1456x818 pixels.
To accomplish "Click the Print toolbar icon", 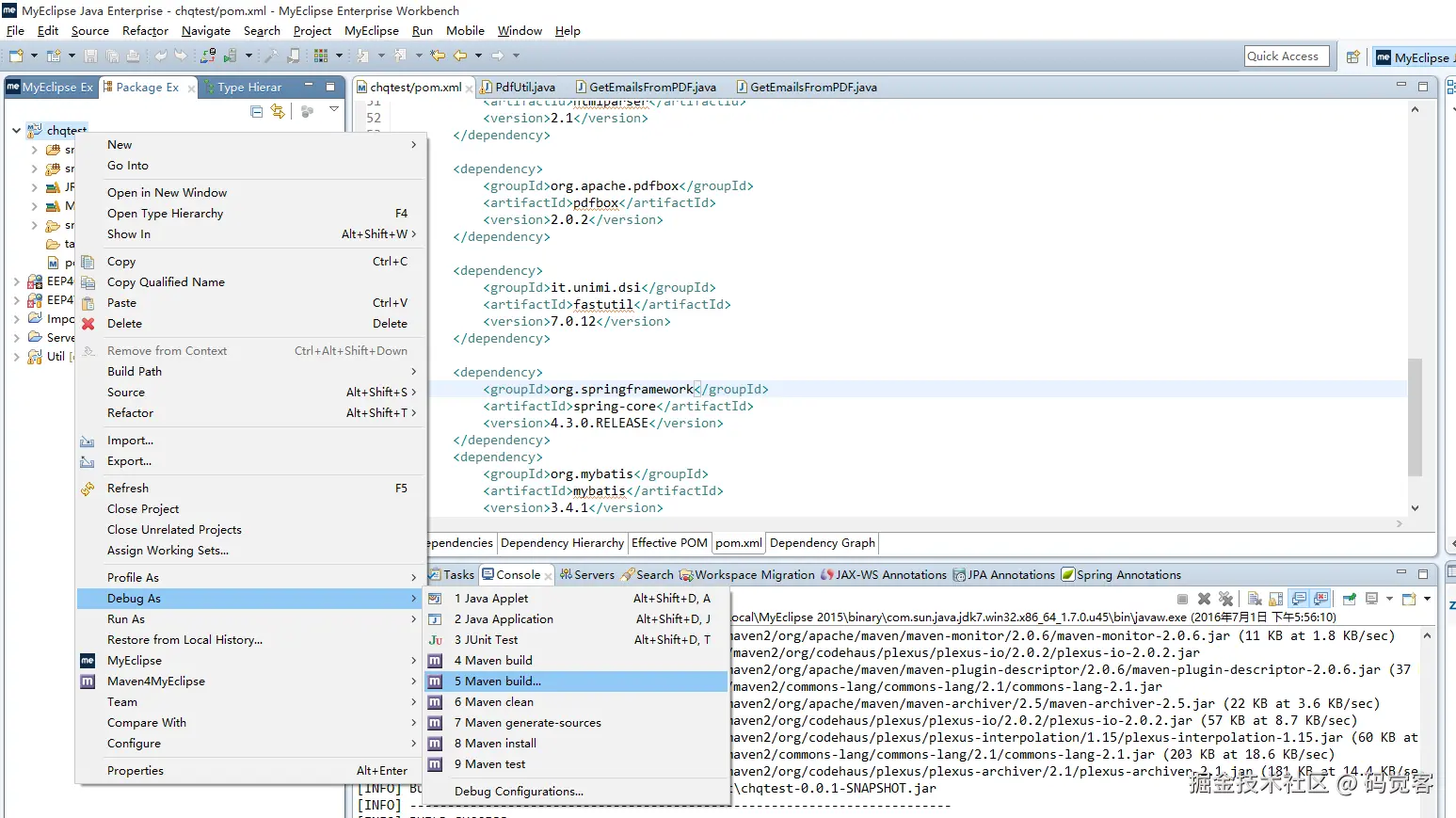I will (133, 56).
